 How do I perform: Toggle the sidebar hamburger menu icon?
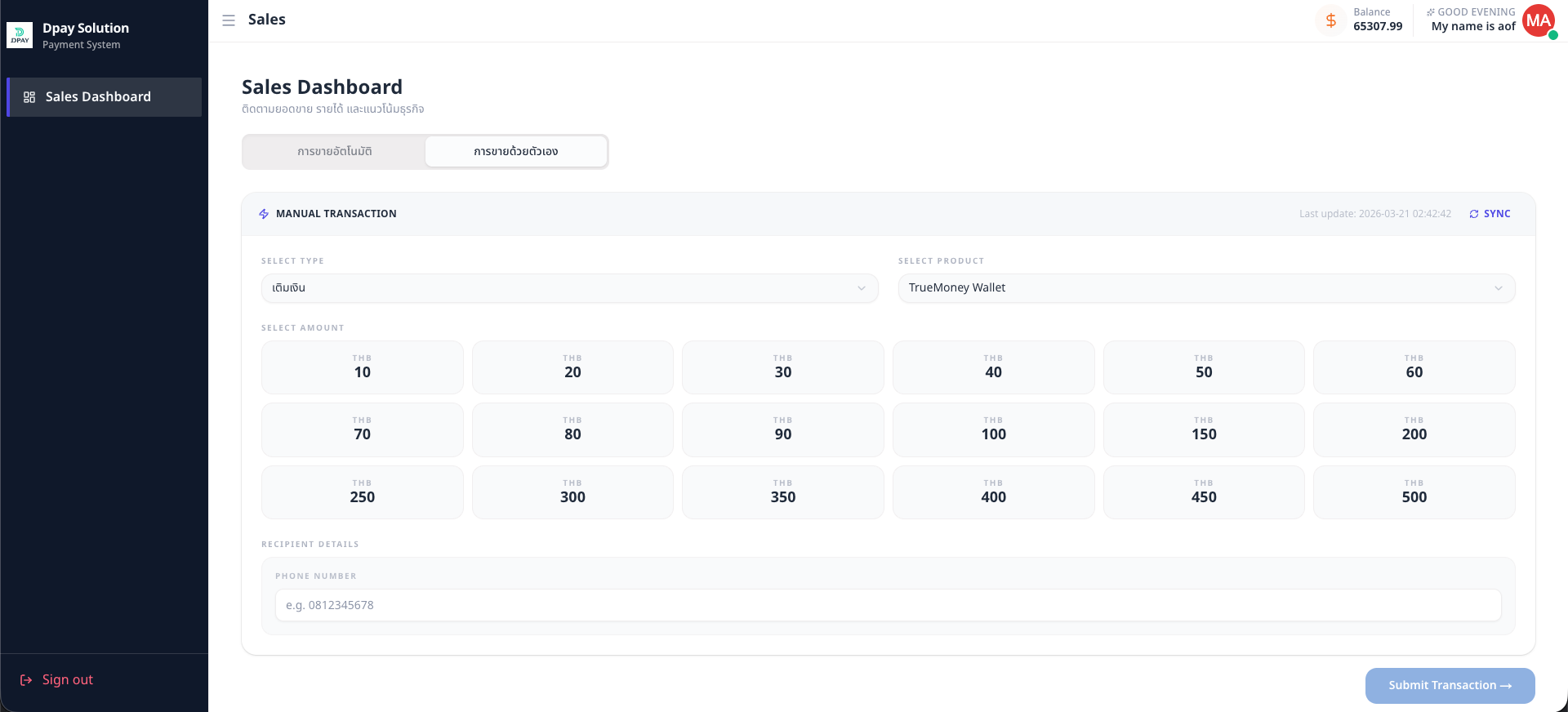pos(229,20)
